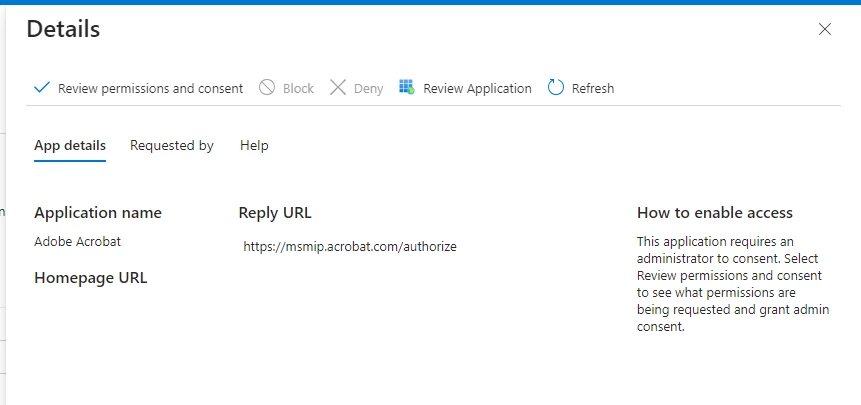Viewport: 861px width, 405px height.
Task: Click the Application name heading
Action: tap(98, 213)
